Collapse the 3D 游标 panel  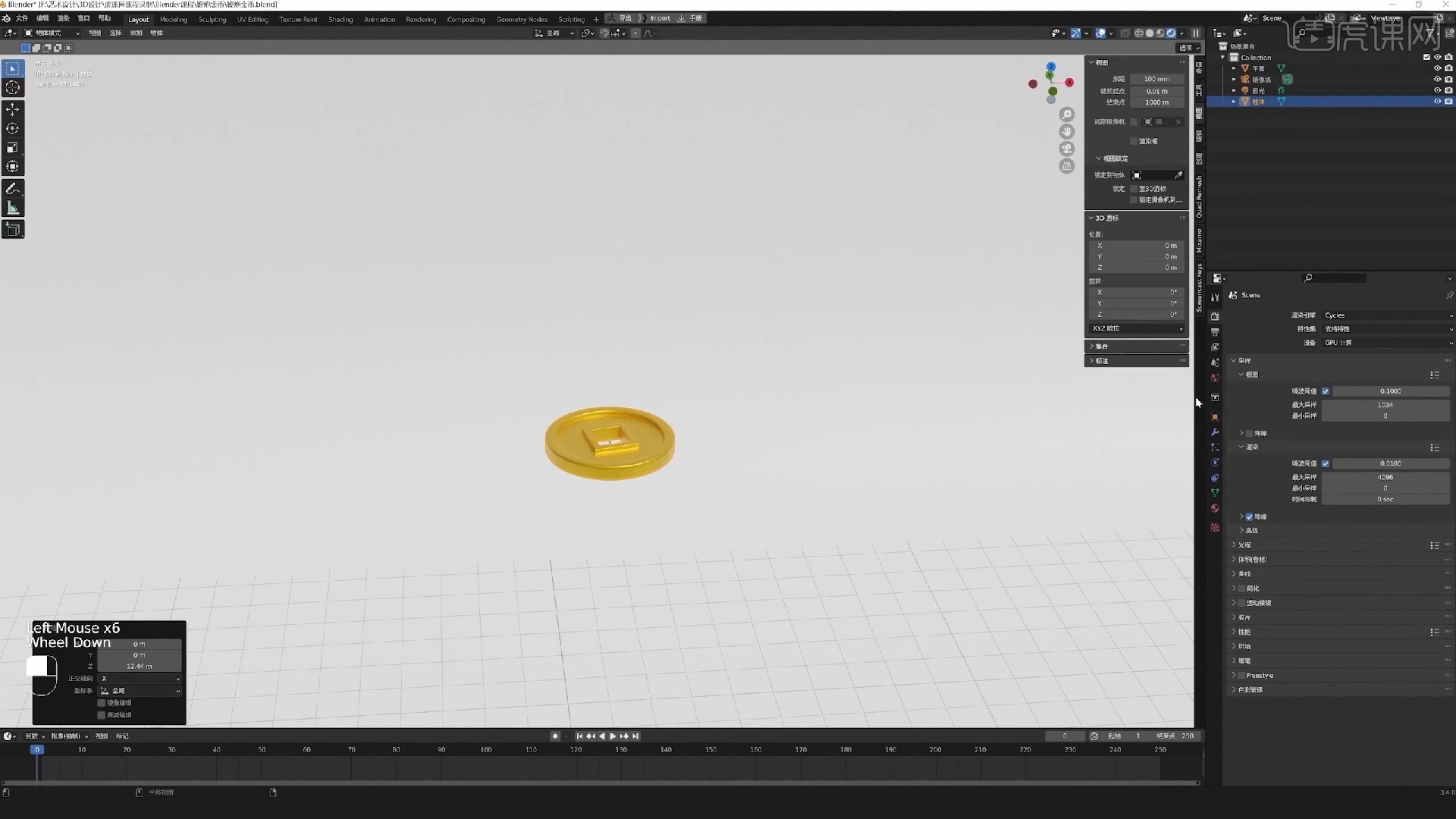click(x=1091, y=218)
